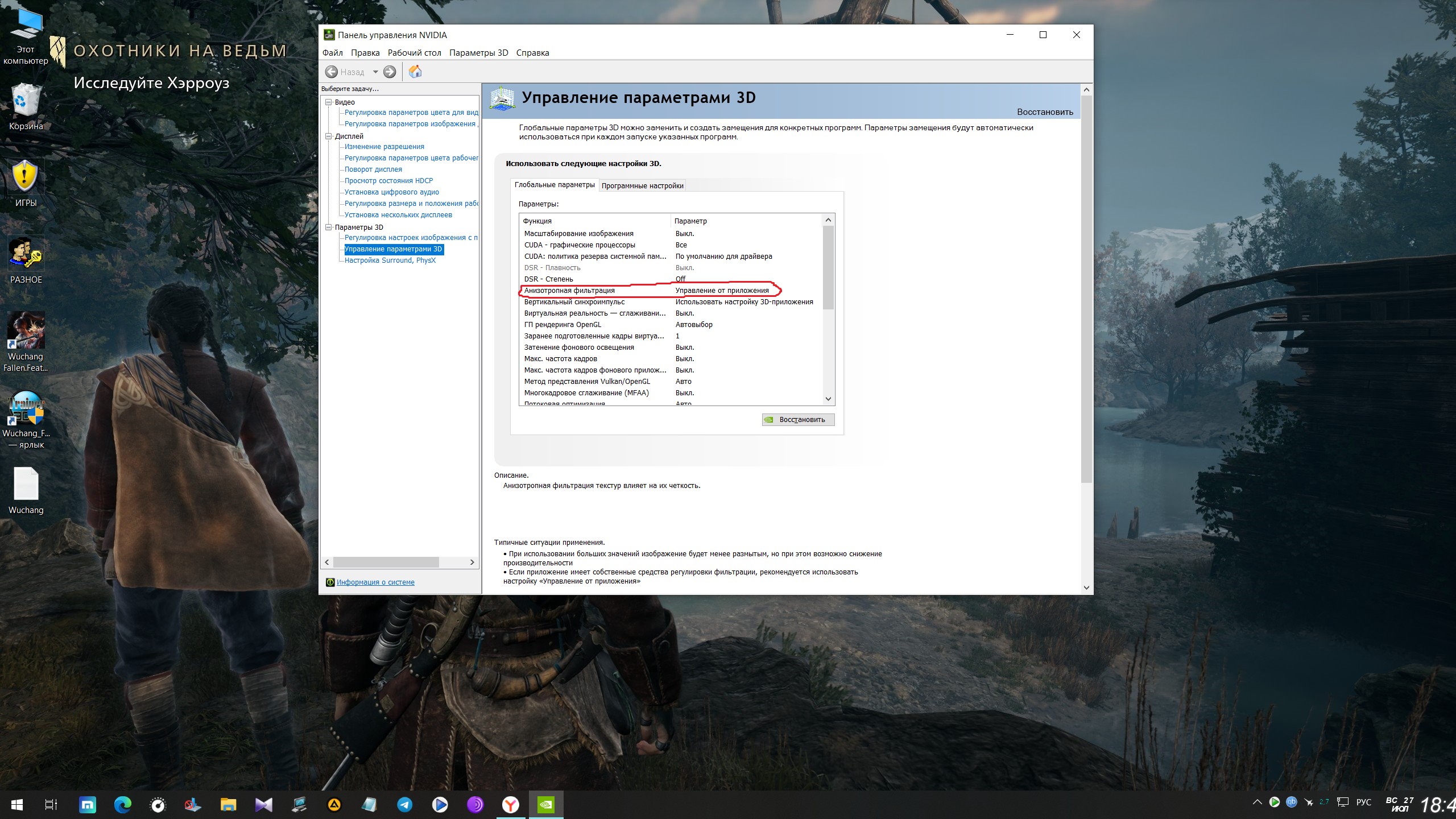Open Yandex Browser from the taskbar
Viewport: 1456px width, 819px height.
pyautogui.click(x=510, y=804)
